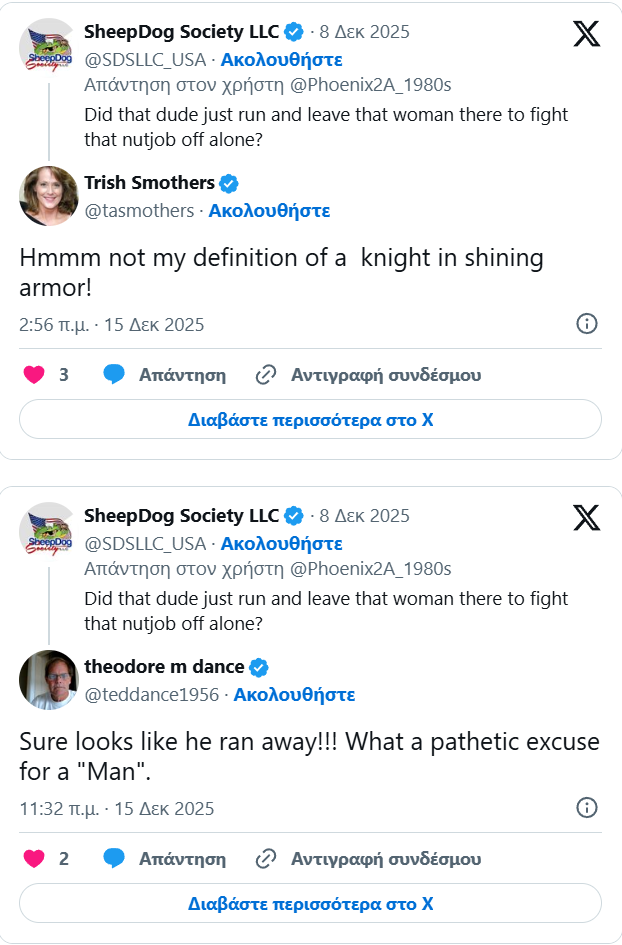Copy link with the chain icon under theodore's tweet

click(266, 859)
